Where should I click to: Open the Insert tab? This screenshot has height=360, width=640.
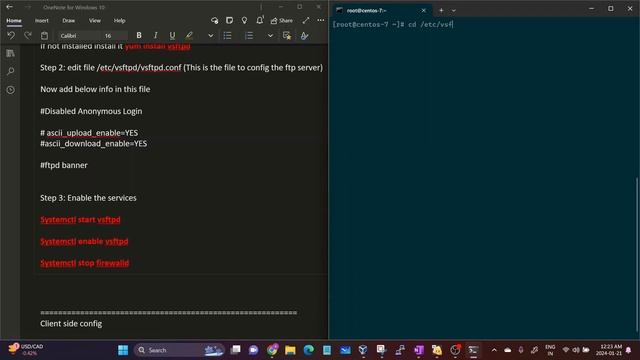tap(42, 20)
